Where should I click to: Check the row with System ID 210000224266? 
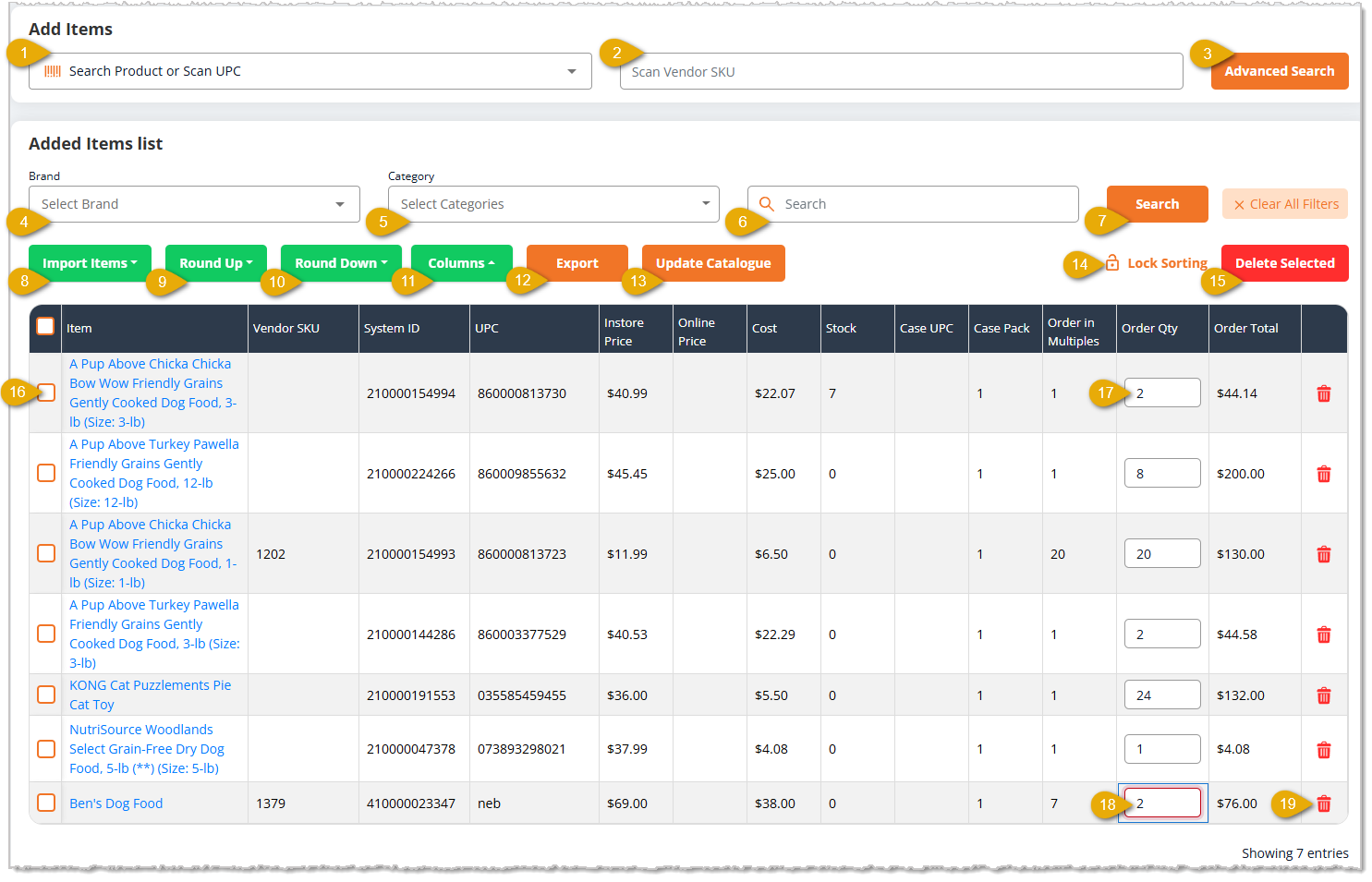pyautogui.click(x=46, y=473)
